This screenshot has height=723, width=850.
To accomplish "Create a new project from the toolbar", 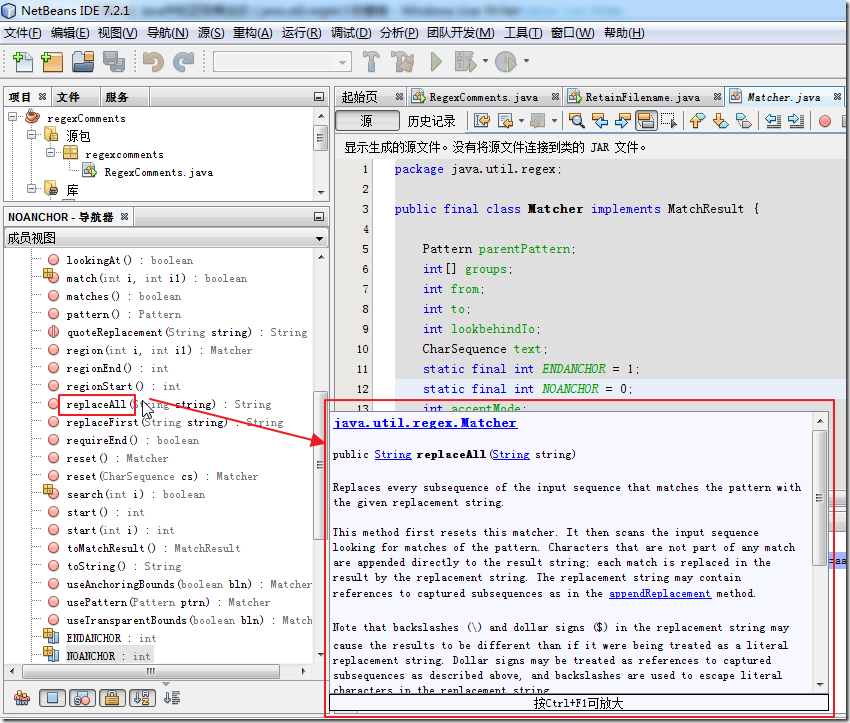I will coord(52,62).
